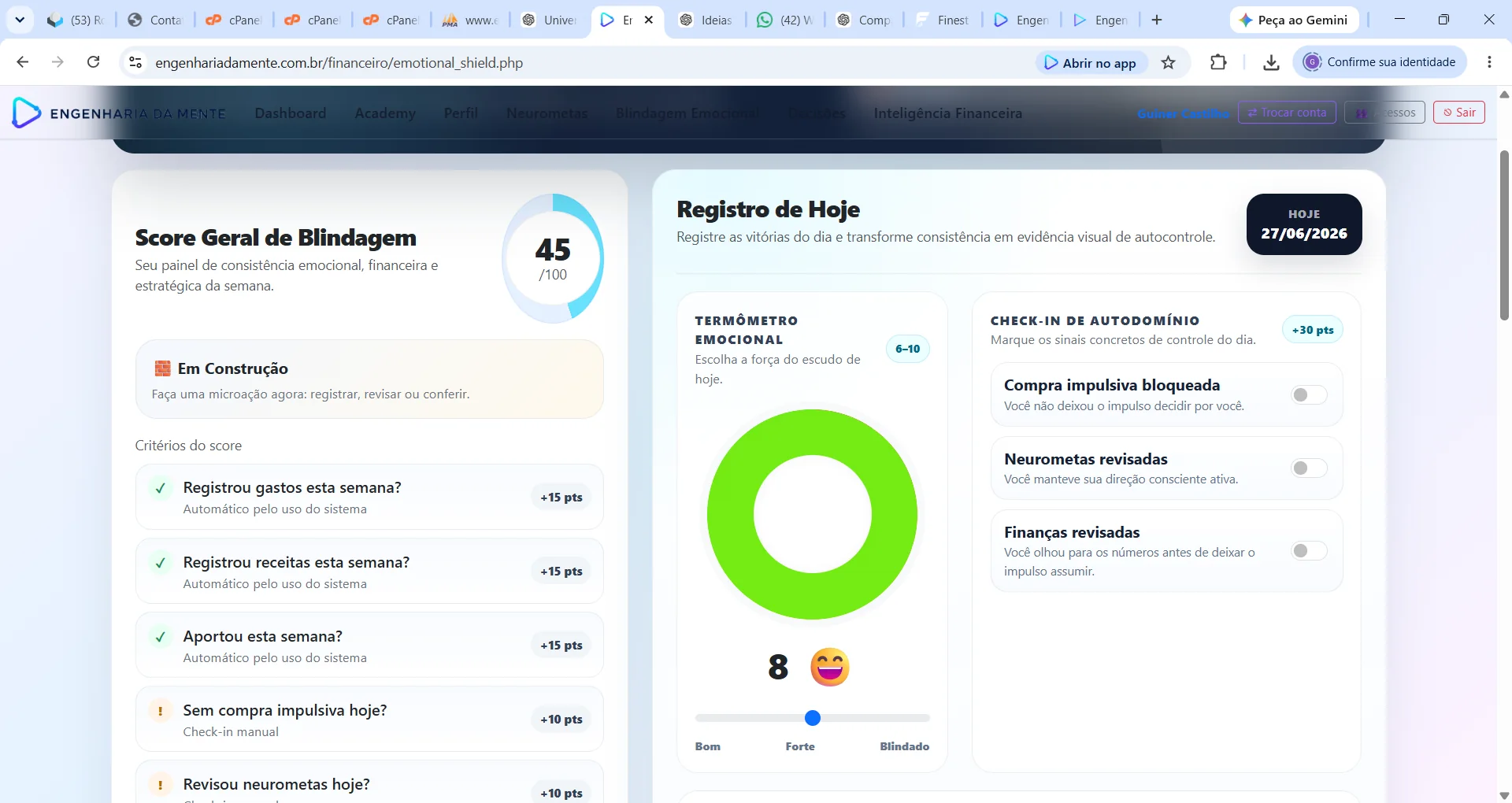Click the grinning emoji beside score 8

[x=830, y=667]
